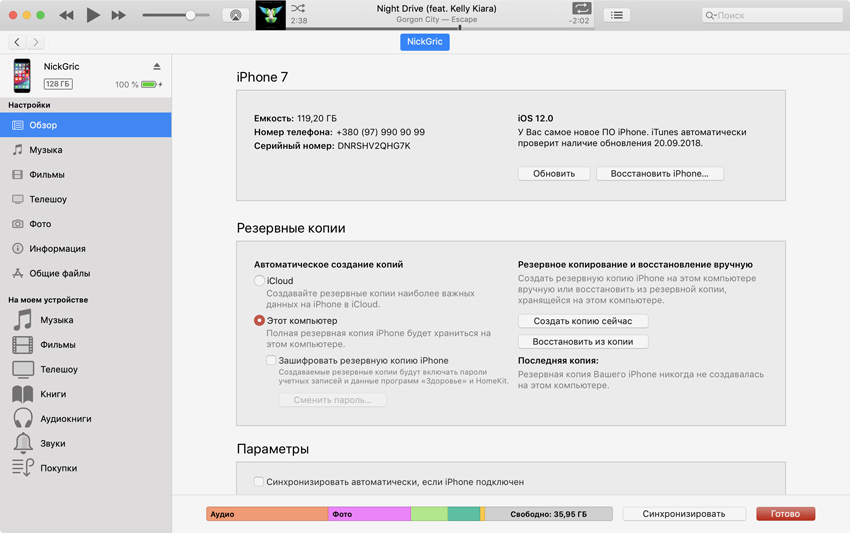Open the AirPlay output menu
The width and height of the screenshot is (850, 533).
(x=235, y=15)
